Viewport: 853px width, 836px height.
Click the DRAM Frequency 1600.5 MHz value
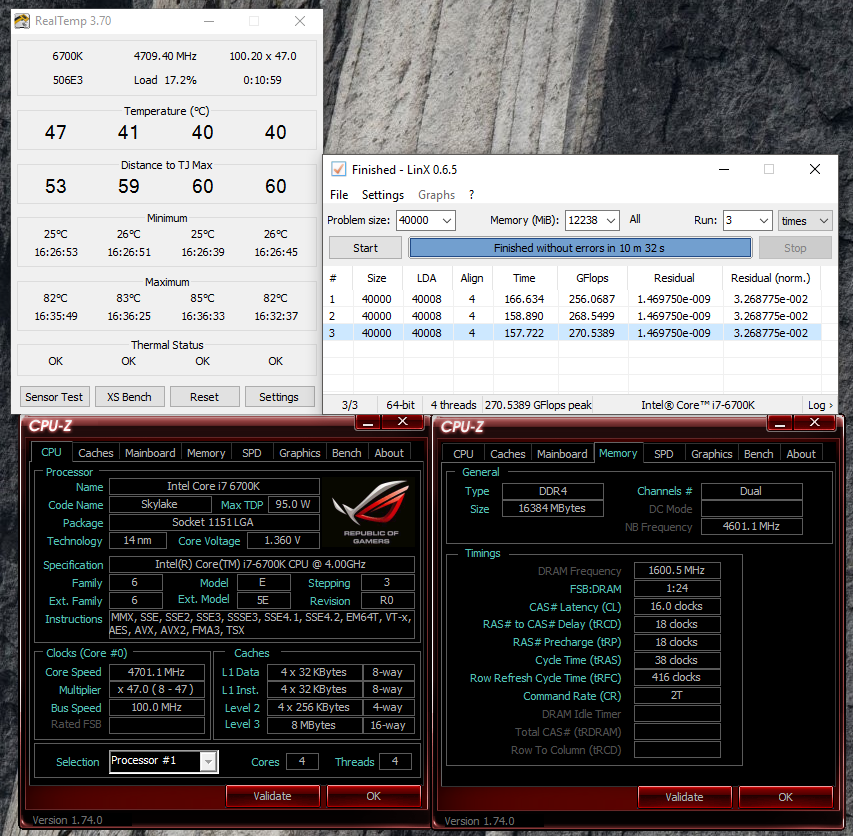(677, 571)
